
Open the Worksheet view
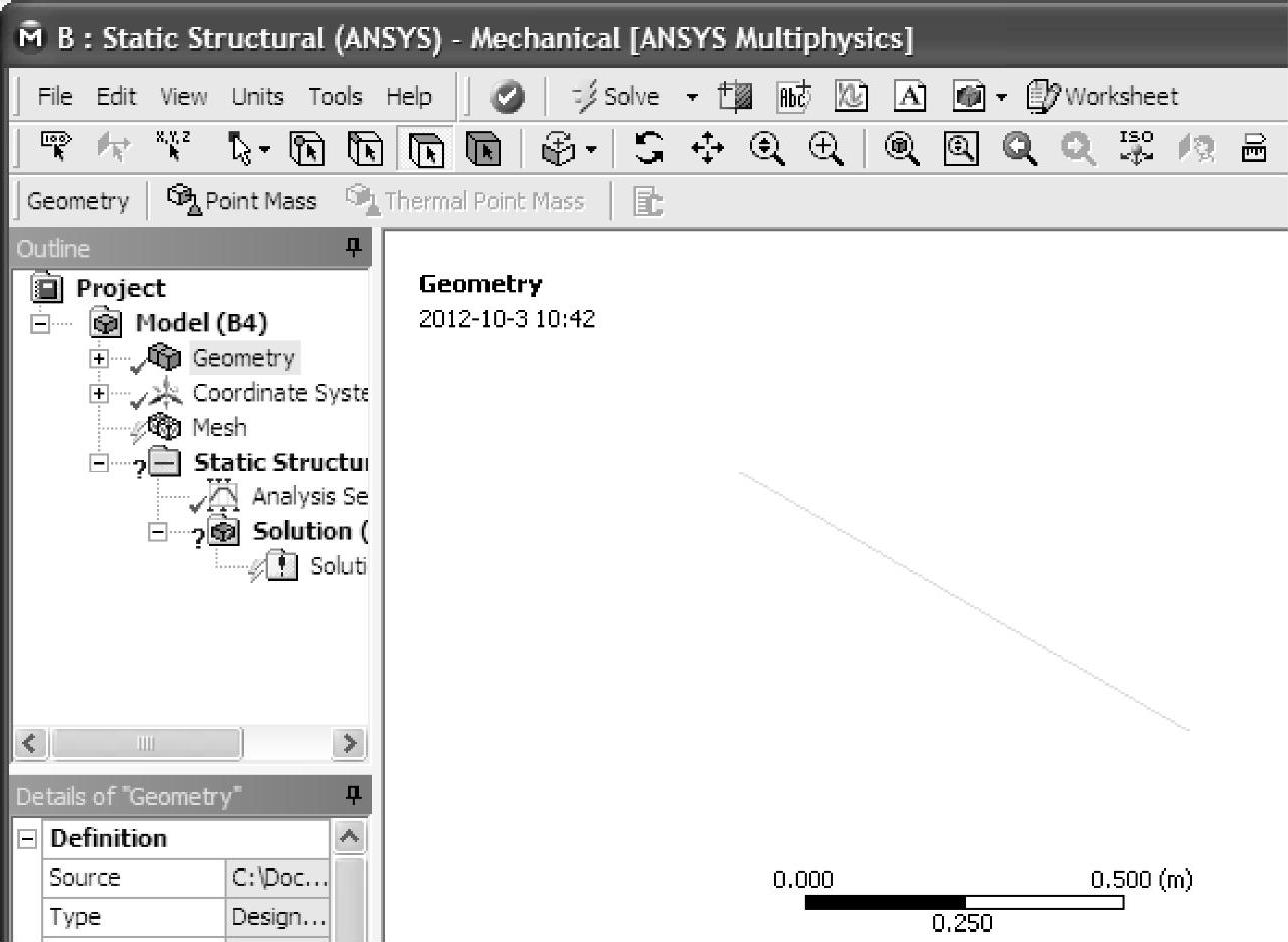tap(1103, 96)
